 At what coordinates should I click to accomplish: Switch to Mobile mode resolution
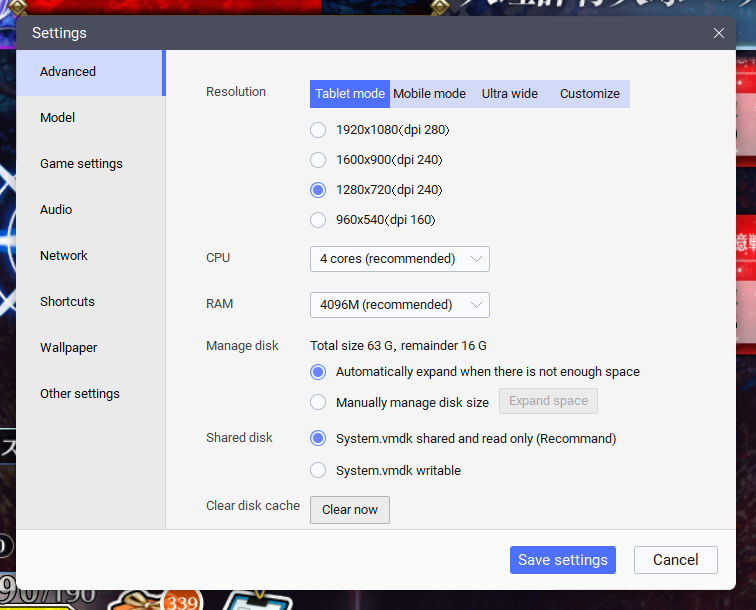pos(429,94)
